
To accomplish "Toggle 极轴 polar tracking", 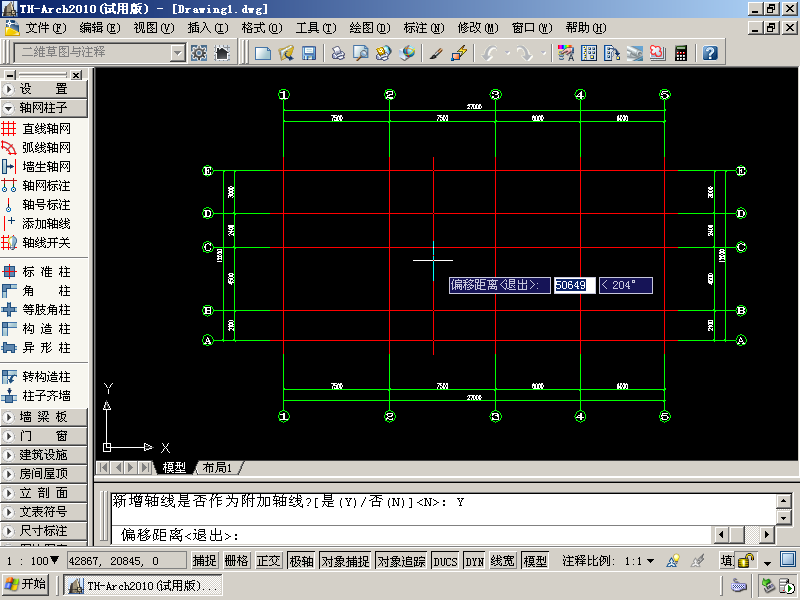I will tap(301, 561).
